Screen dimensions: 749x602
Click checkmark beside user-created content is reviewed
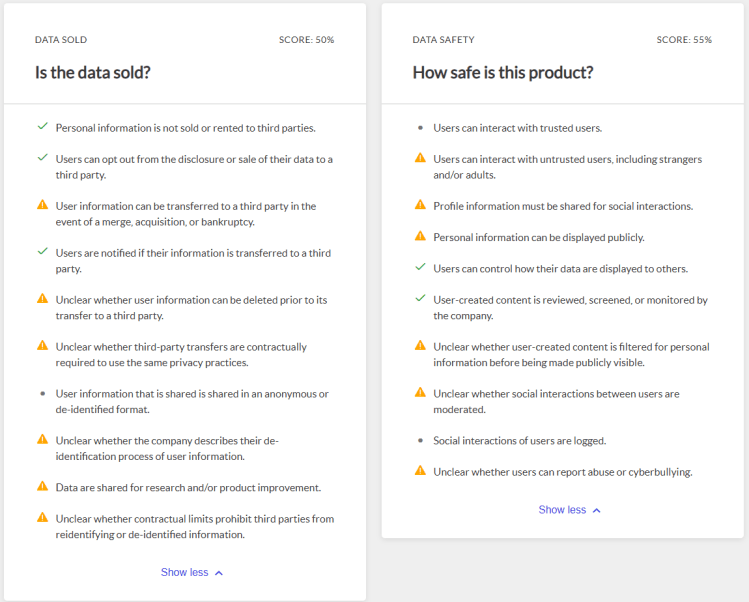coord(420,299)
